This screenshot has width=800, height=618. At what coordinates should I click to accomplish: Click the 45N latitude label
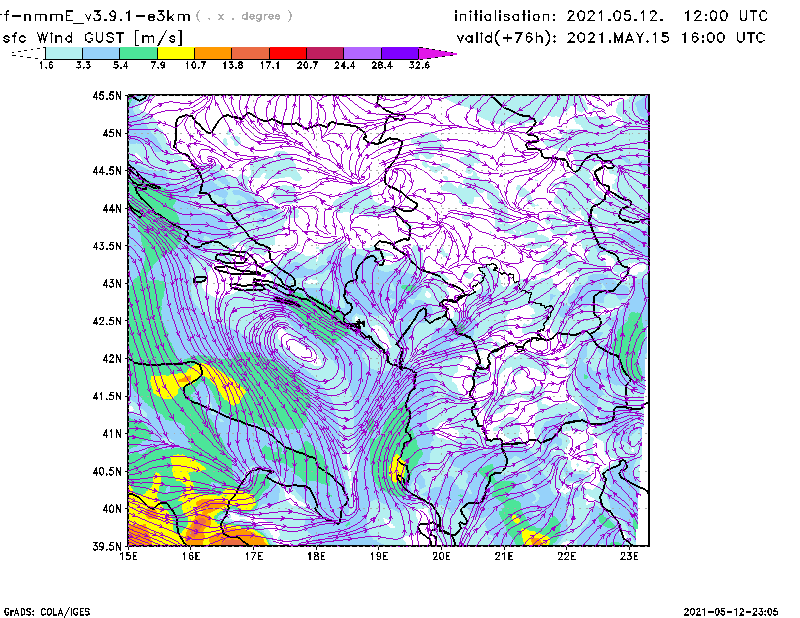[x=112, y=133]
